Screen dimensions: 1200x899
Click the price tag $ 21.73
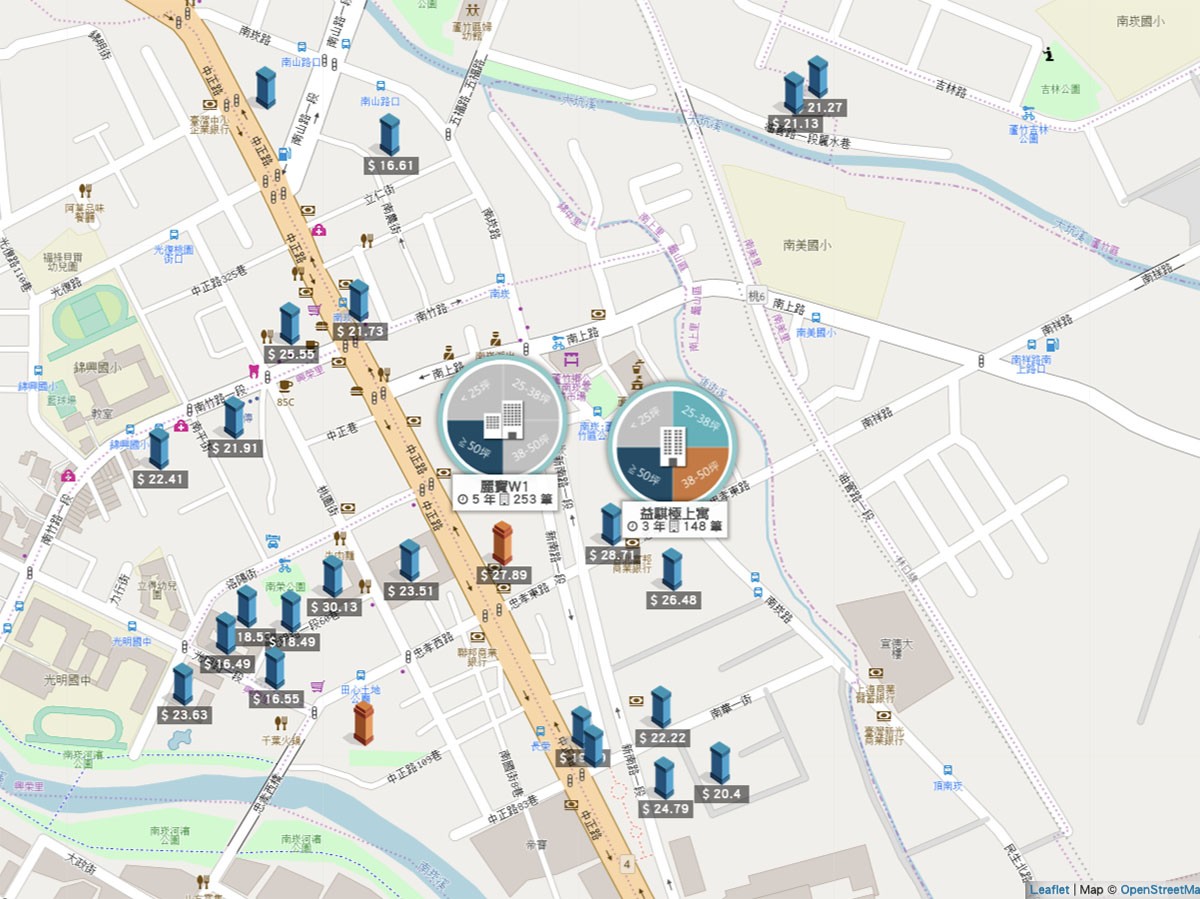point(360,331)
